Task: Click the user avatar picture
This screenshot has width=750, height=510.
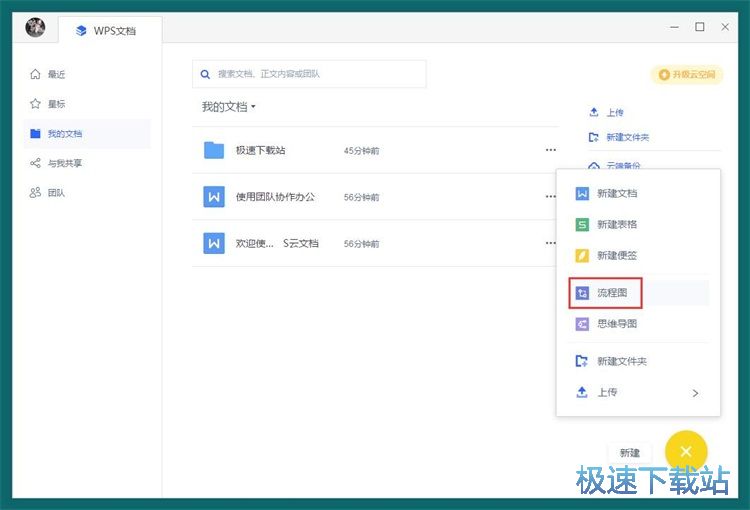Action: (35, 27)
